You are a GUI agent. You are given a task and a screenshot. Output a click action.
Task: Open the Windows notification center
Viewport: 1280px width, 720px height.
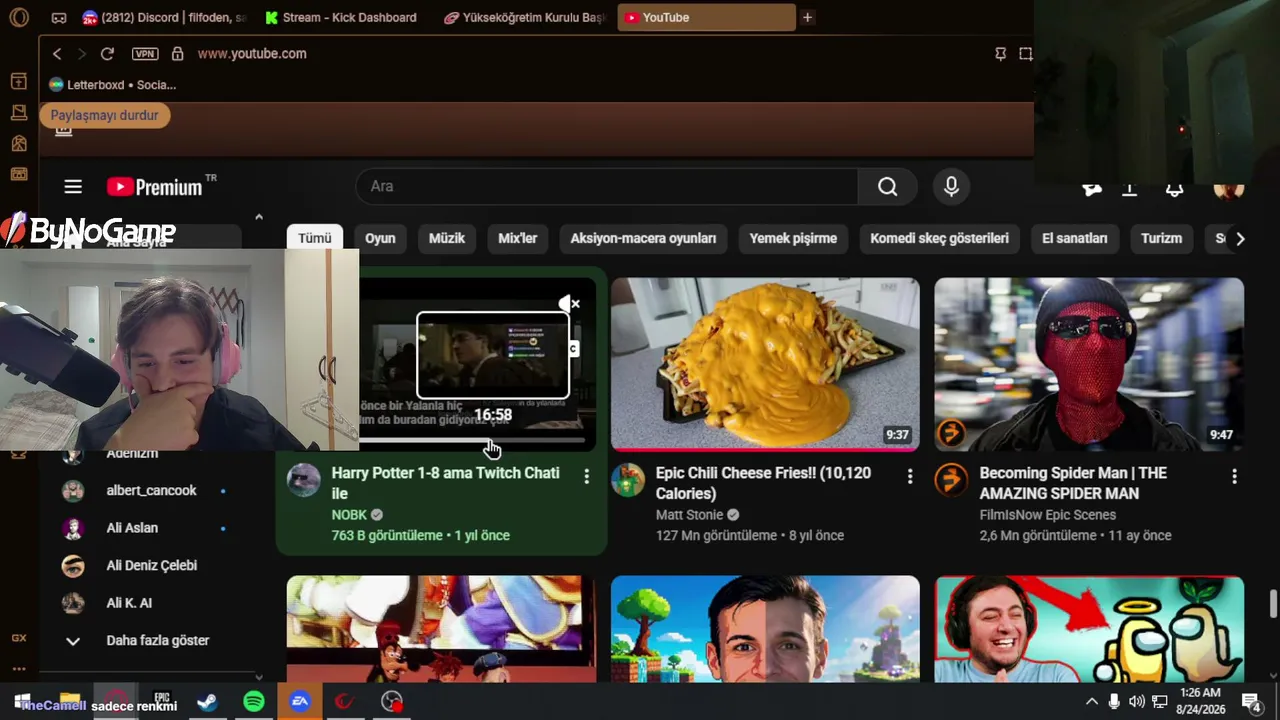click(1250, 702)
